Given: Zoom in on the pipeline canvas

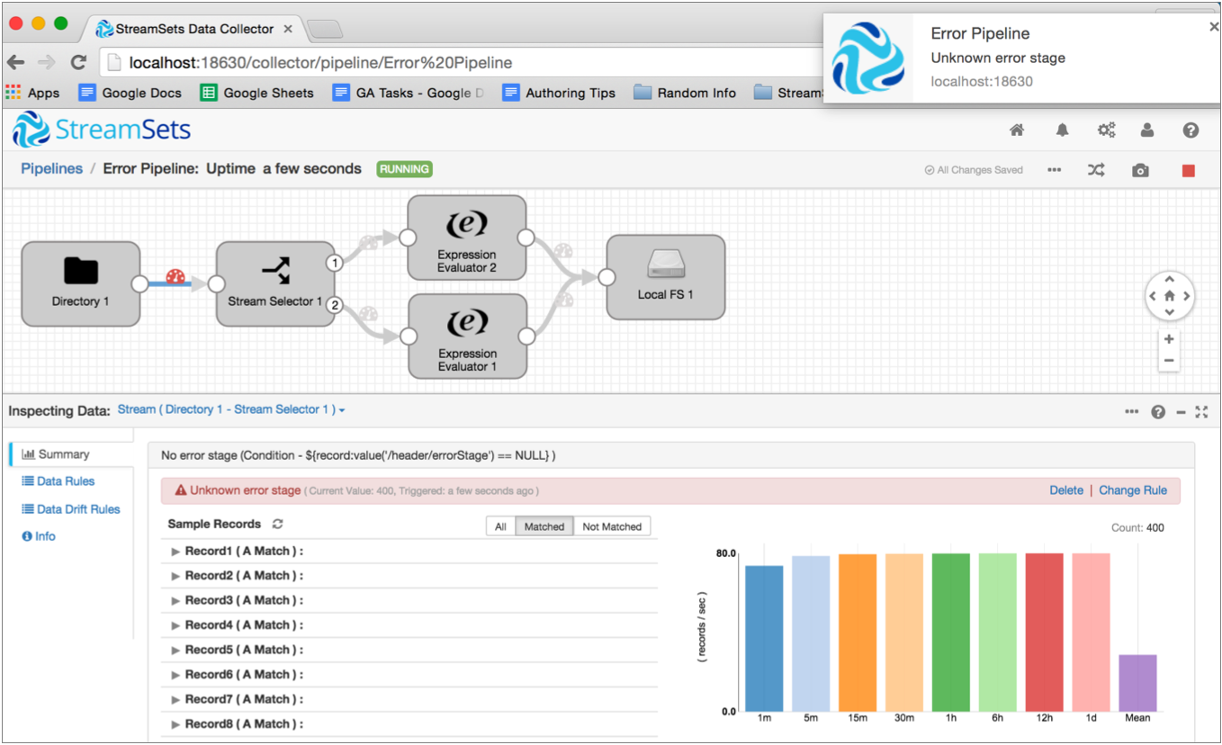Looking at the screenshot, I should point(1169,339).
